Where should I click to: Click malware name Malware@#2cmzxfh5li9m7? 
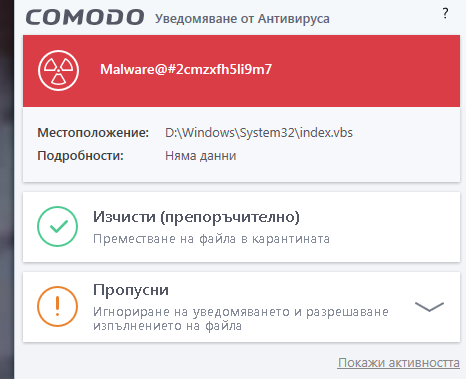(186, 69)
